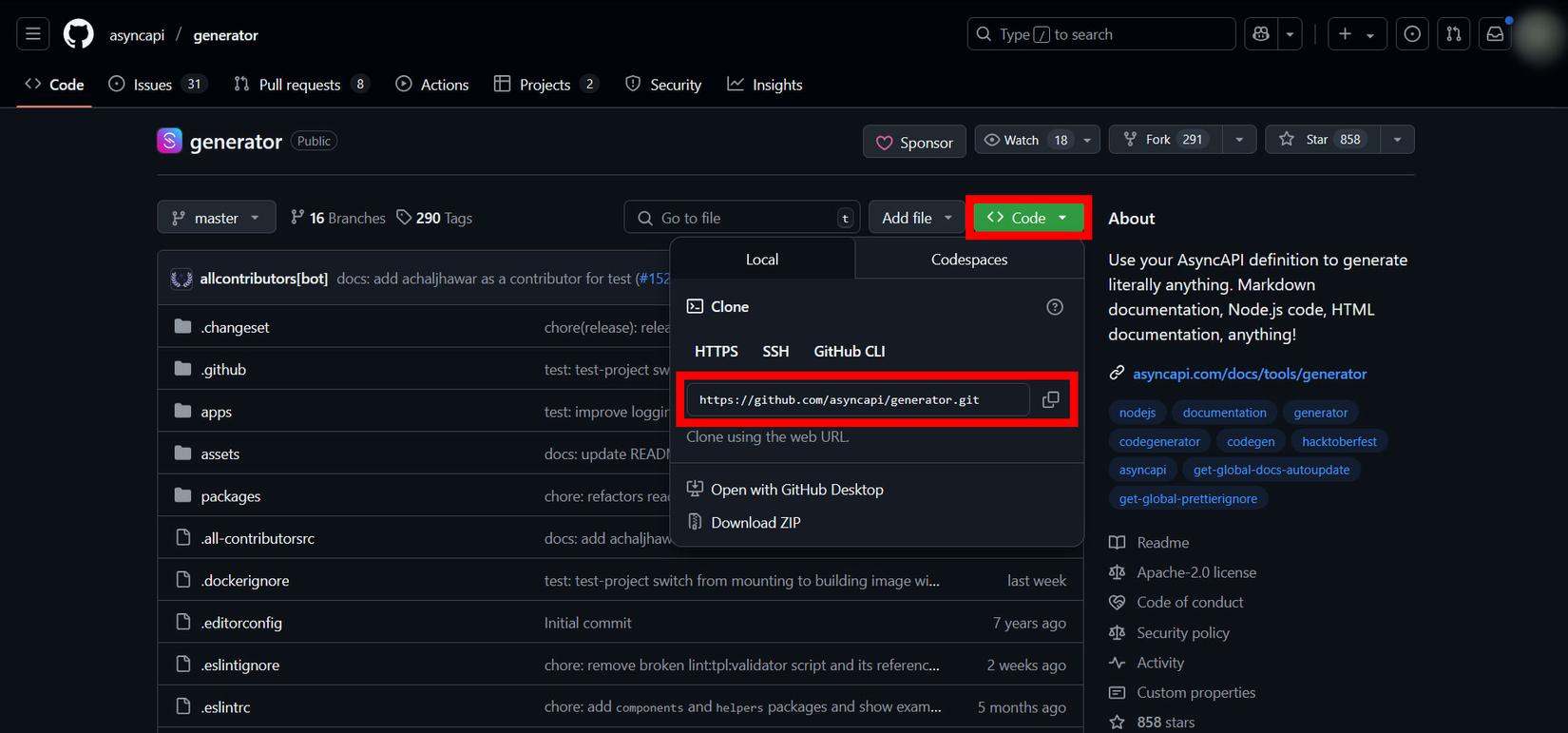
Task: Expand the Star lists dropdown arrow
Action: (1397, 140)
